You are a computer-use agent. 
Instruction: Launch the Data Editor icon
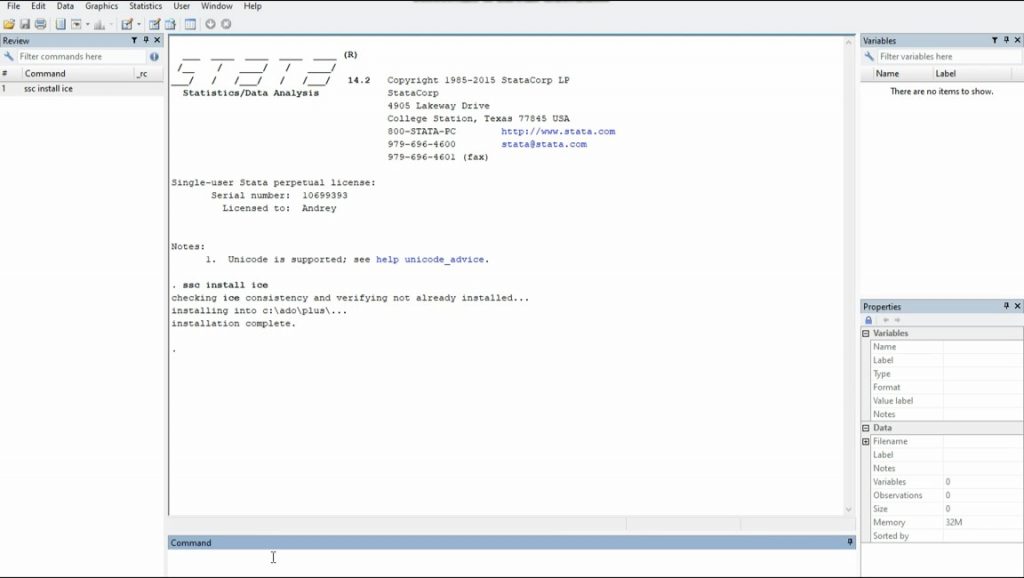[154, 22]
